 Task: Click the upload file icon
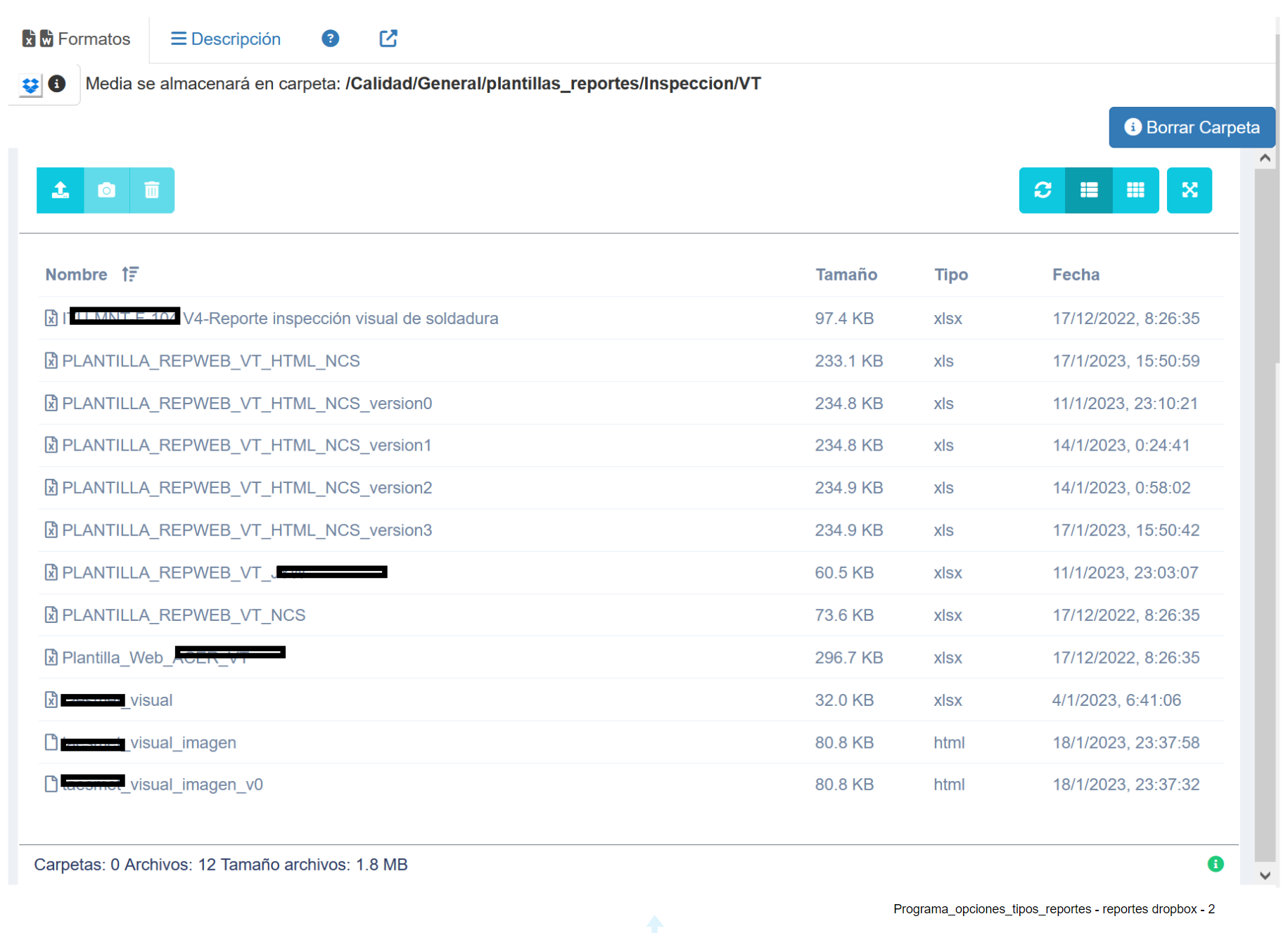pos(60,190)
